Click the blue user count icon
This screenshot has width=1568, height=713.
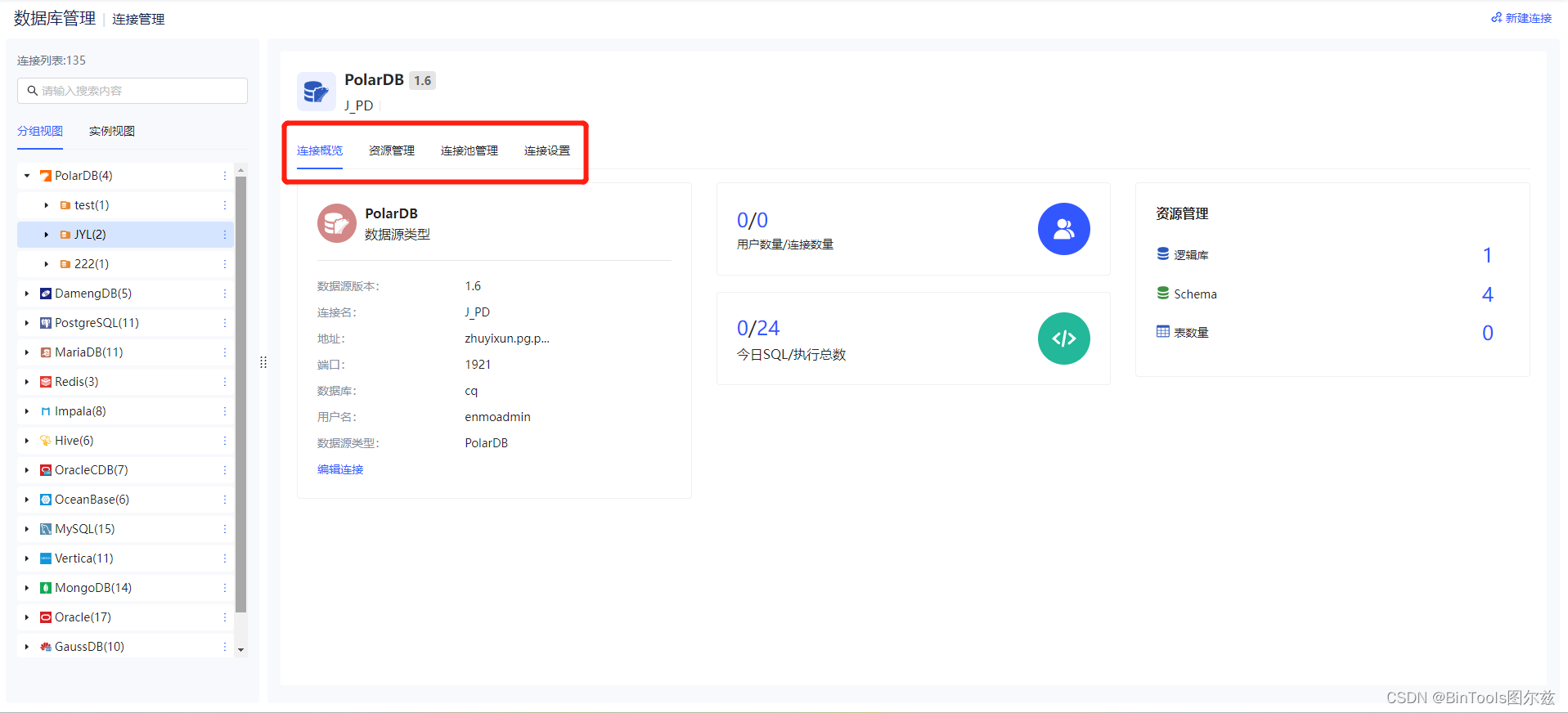coord(1063,229)
